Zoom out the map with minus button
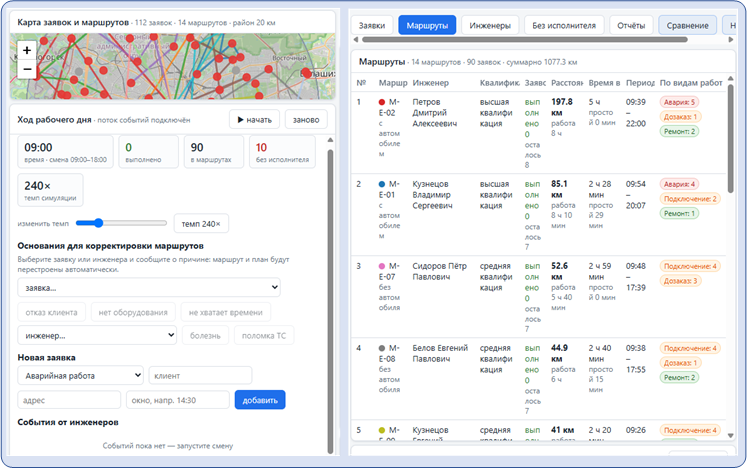The height and width of the screenshot is (468, 747). 27,69
